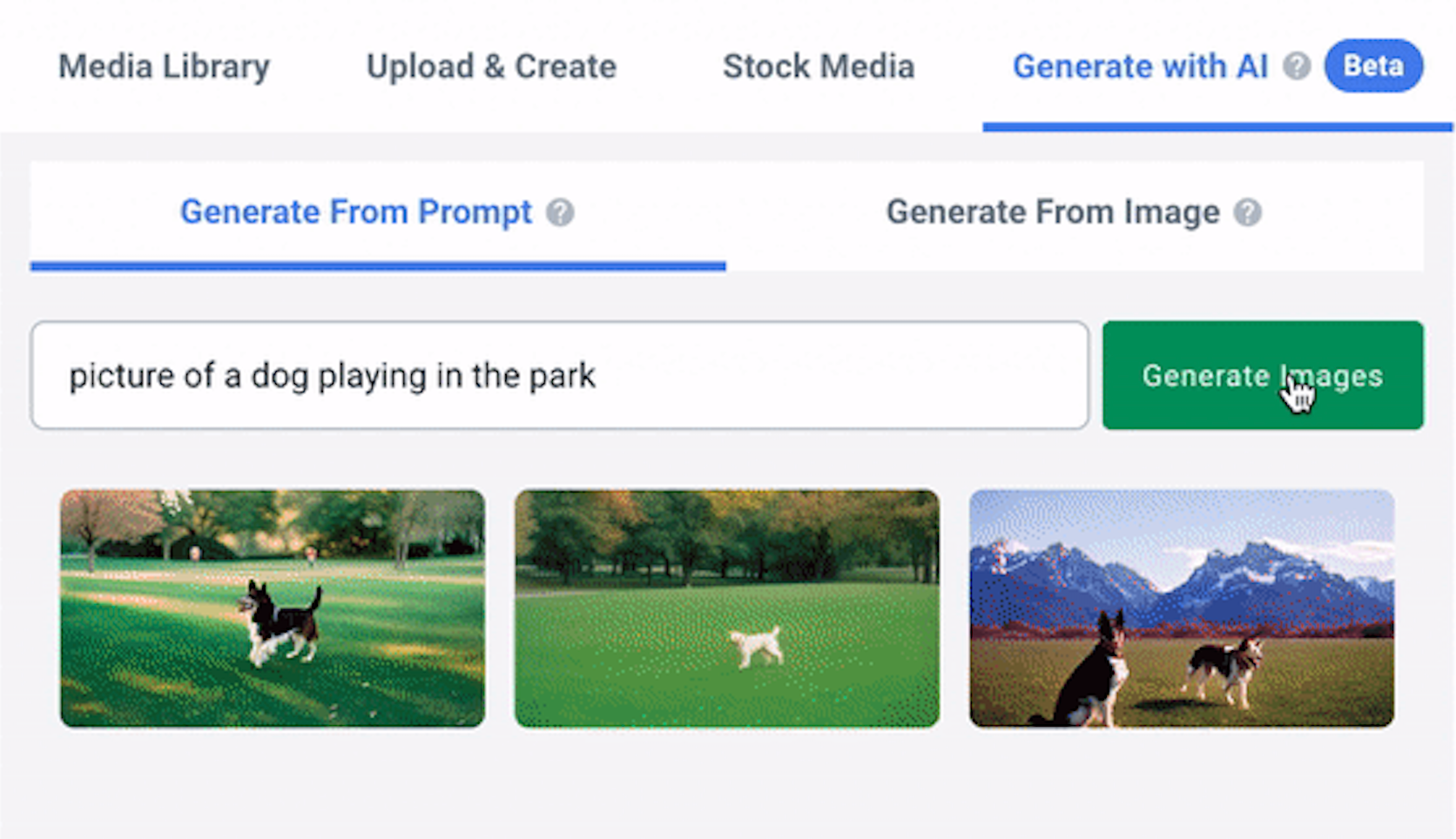Switch to the Upload & Create tab
The image size is (1456, 839).
(491, 67)
